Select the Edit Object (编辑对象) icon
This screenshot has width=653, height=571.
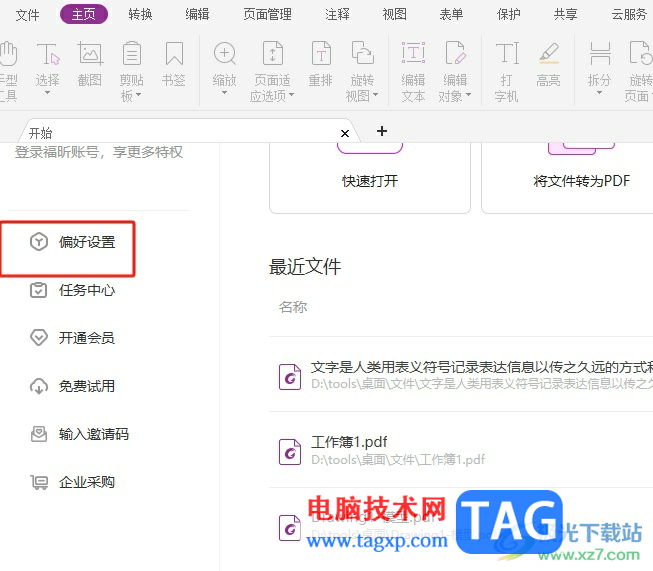[455, 52]
